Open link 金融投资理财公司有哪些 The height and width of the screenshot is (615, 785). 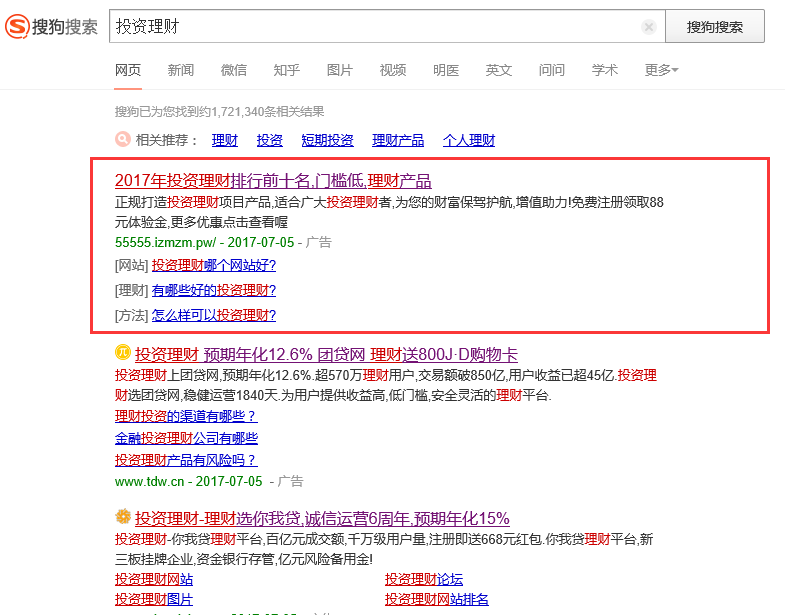(186, 438)
